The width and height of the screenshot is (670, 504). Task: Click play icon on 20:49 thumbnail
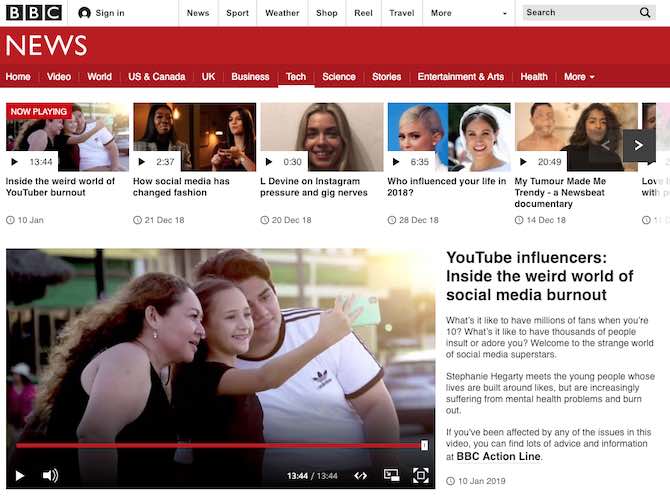click(x=523, y=162)
